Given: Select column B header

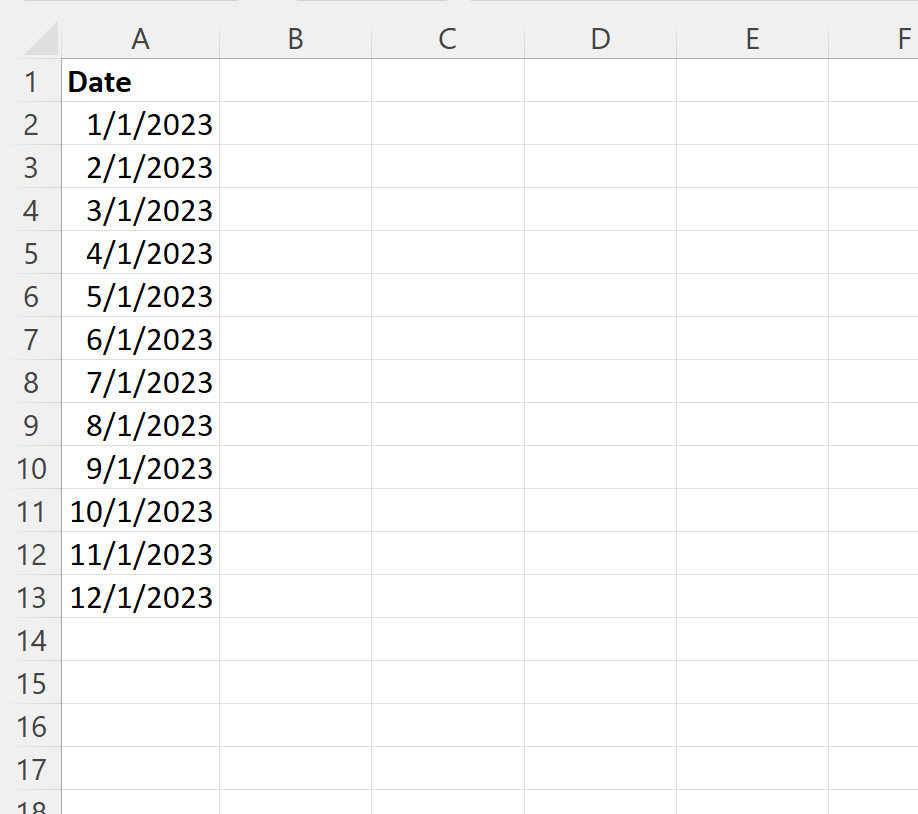Looking at the screenshot, I should [294, 39].
